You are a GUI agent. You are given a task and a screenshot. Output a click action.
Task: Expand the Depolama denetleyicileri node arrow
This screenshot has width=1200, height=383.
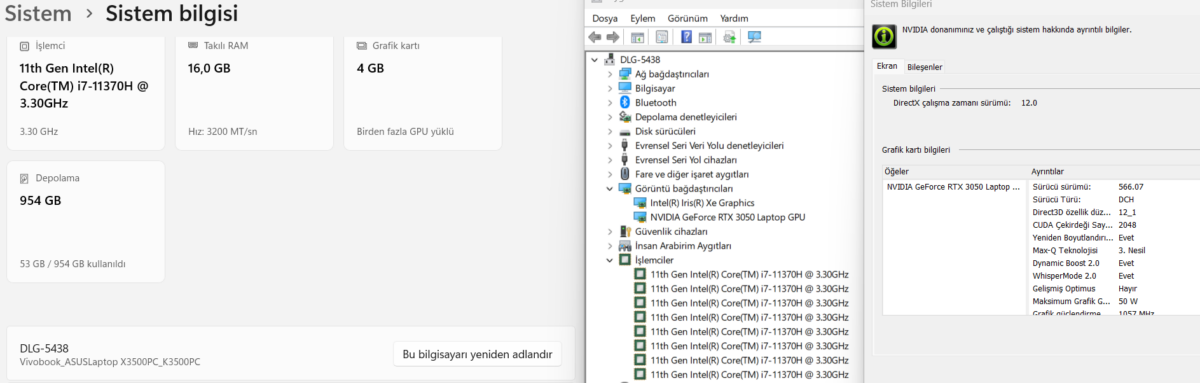[611, 117]
